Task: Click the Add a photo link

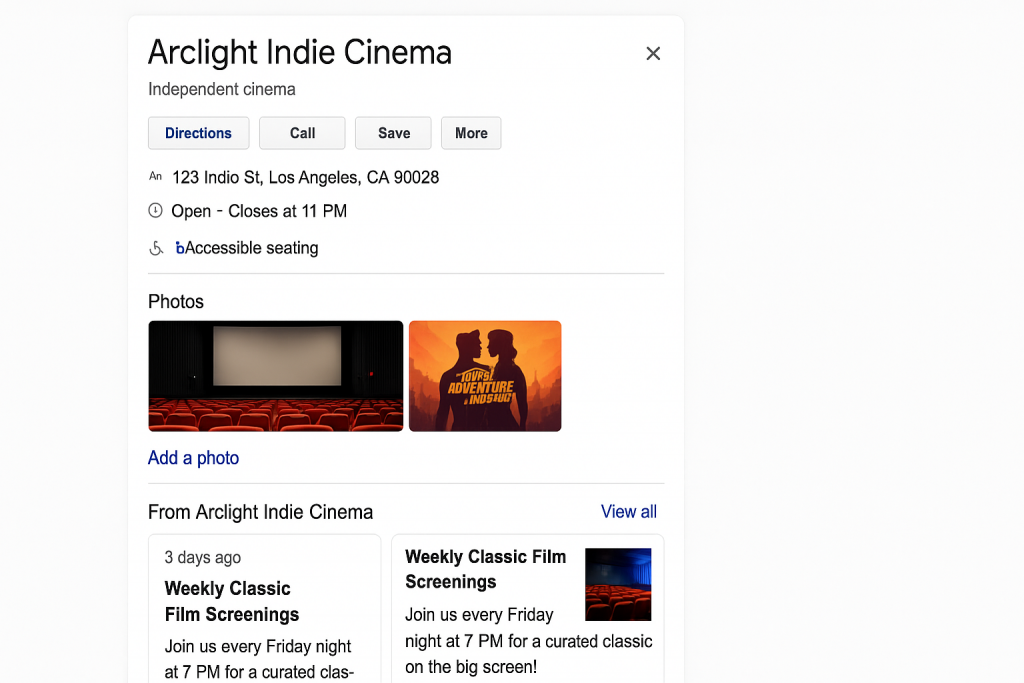Action: [193, 458]
